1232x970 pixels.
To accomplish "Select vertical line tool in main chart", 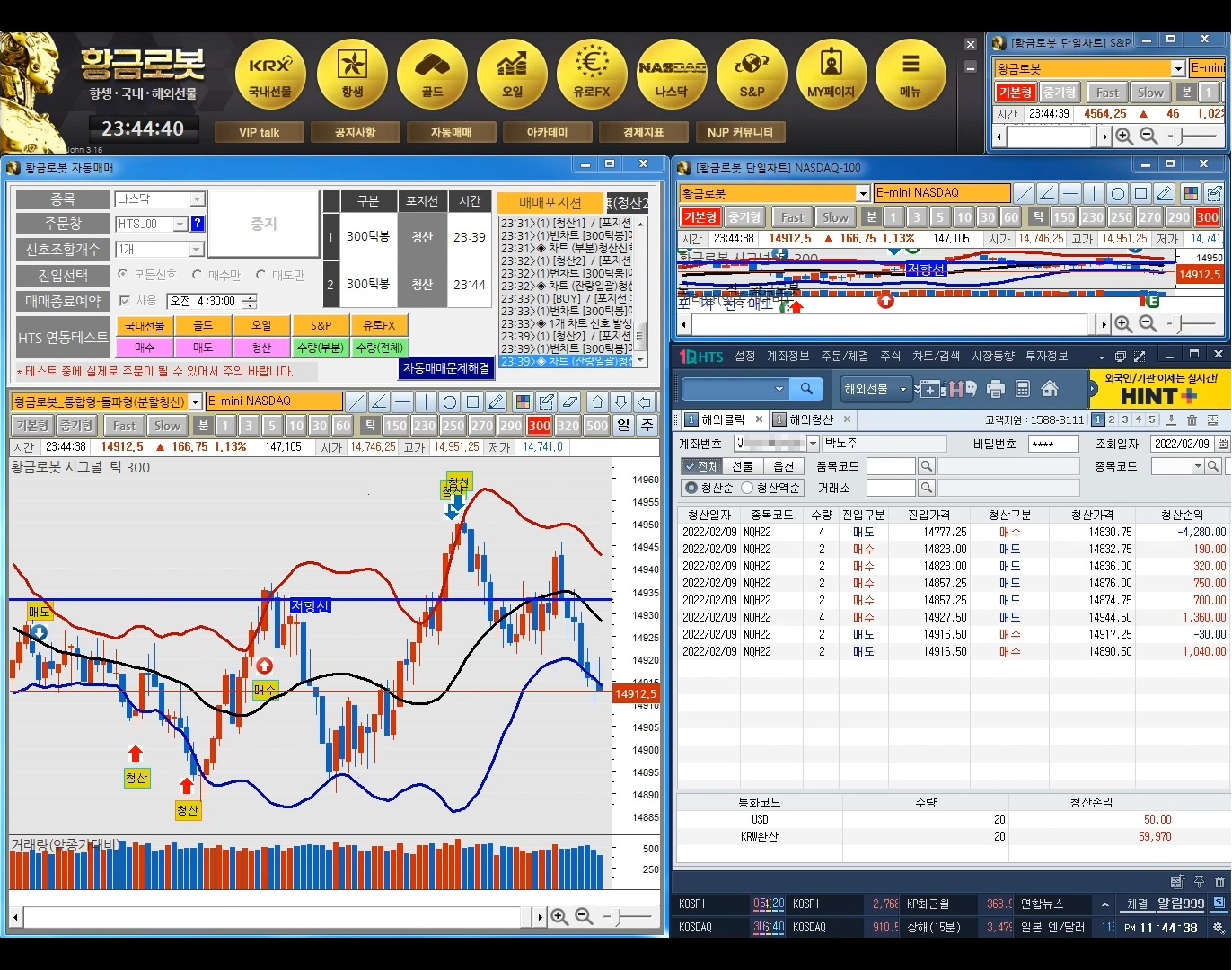I will pyautogui.click(x=427, y=401).
